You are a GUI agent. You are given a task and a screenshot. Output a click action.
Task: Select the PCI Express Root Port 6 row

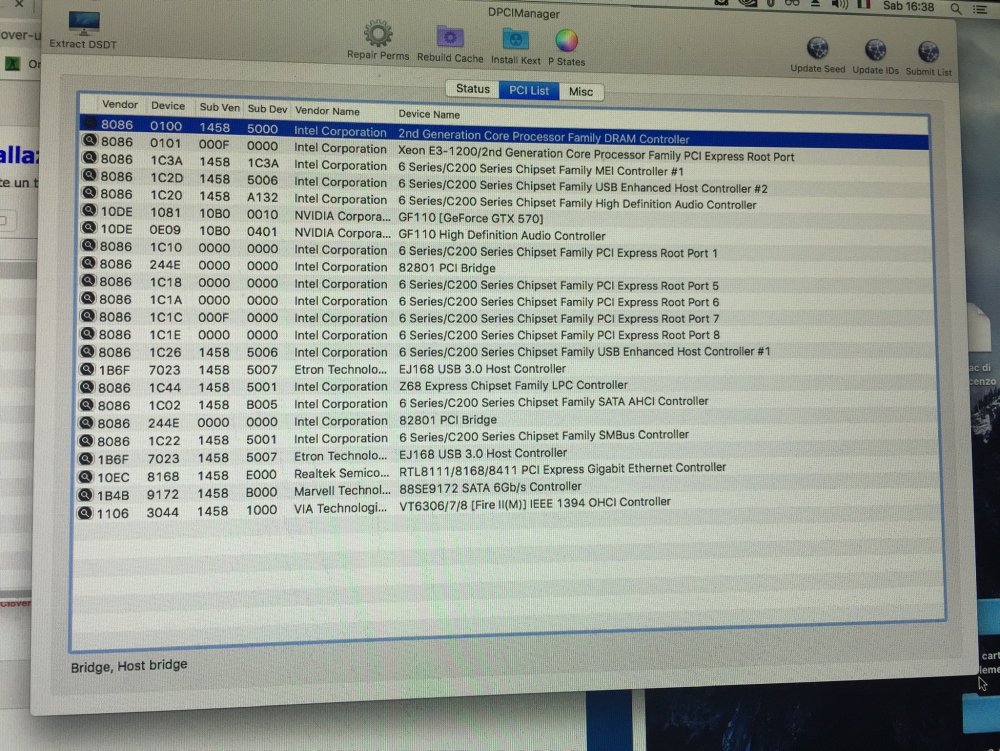coord(504,301)
